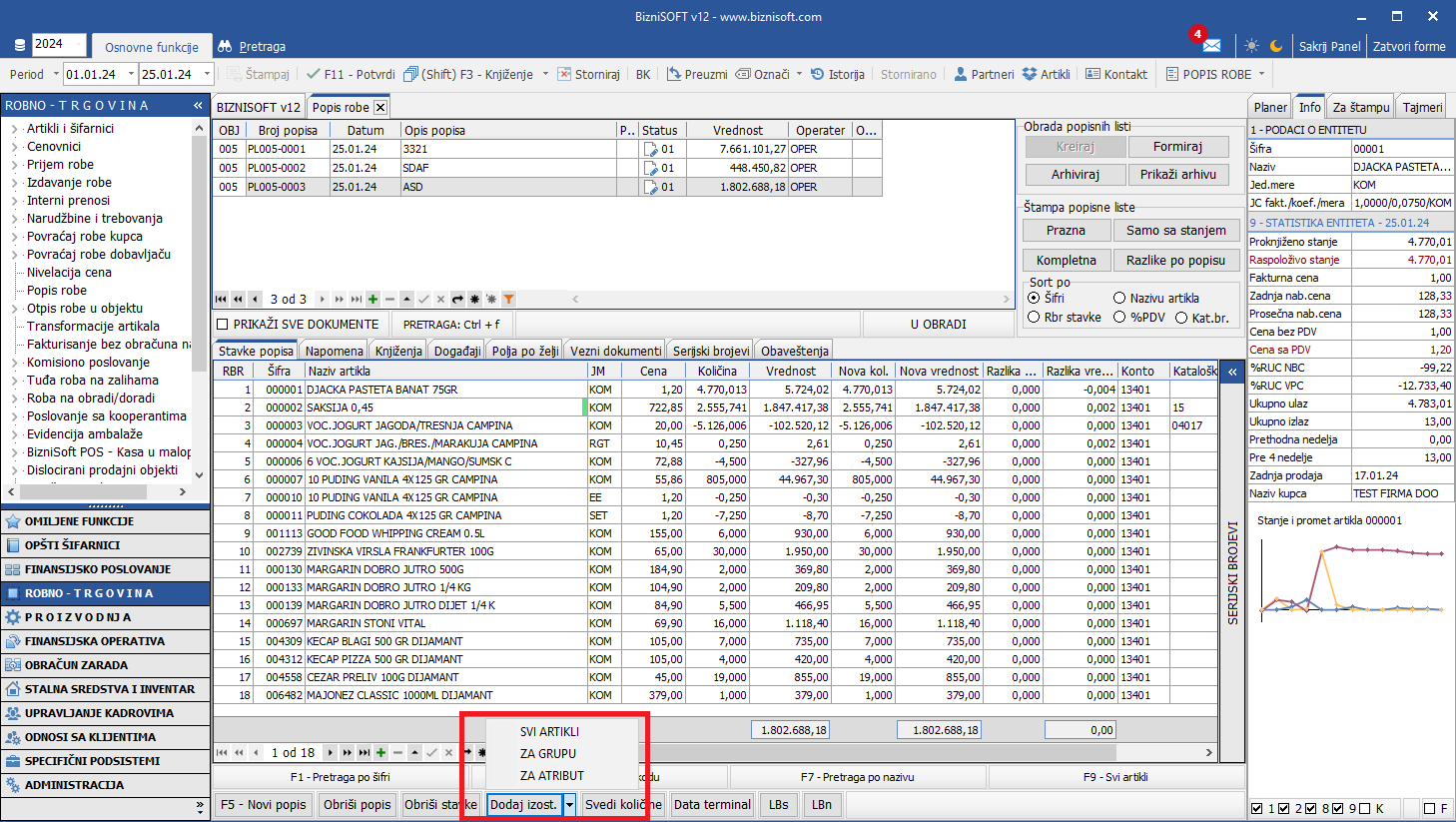Select Rbr stavke sort radio button
The width and height of the screenshot is (1456, 822).
click(1034, 318)
